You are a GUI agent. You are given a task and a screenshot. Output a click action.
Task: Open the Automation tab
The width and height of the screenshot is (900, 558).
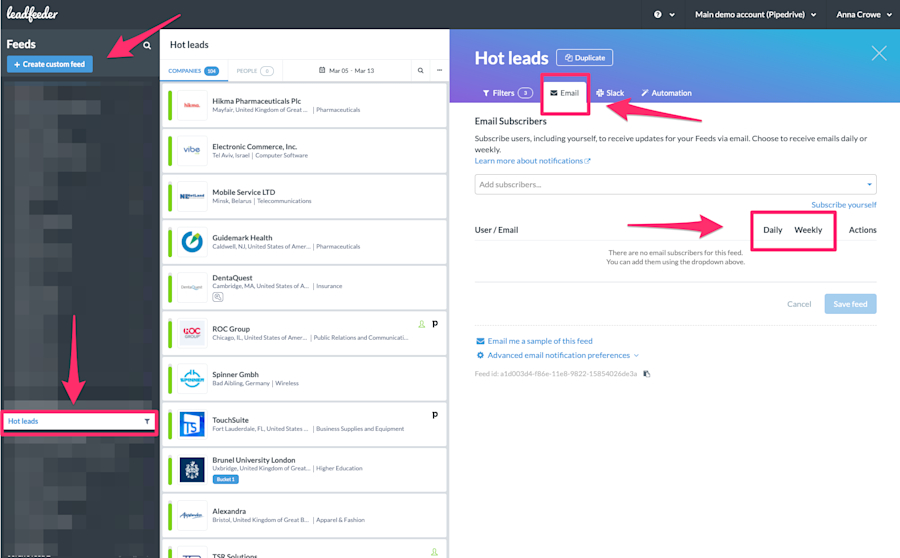(666, 93)
